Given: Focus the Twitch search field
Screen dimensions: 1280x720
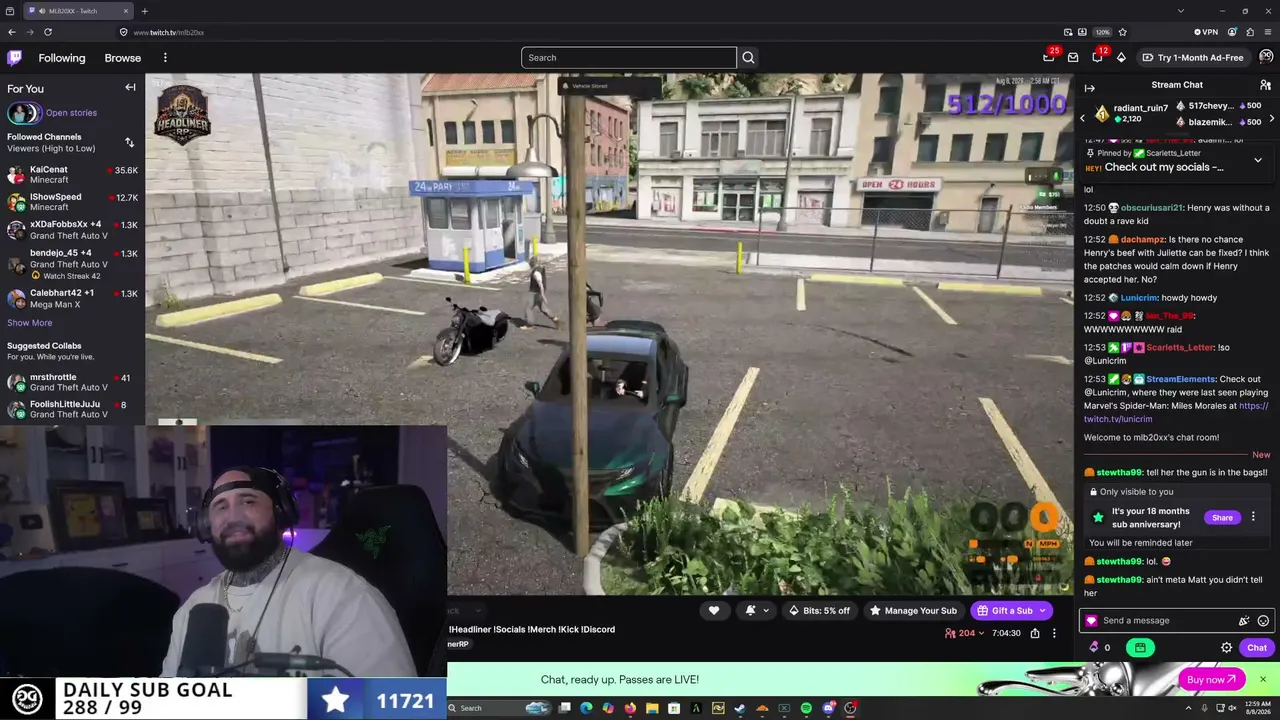Looking at the screenshot, I should click(629, 58).
